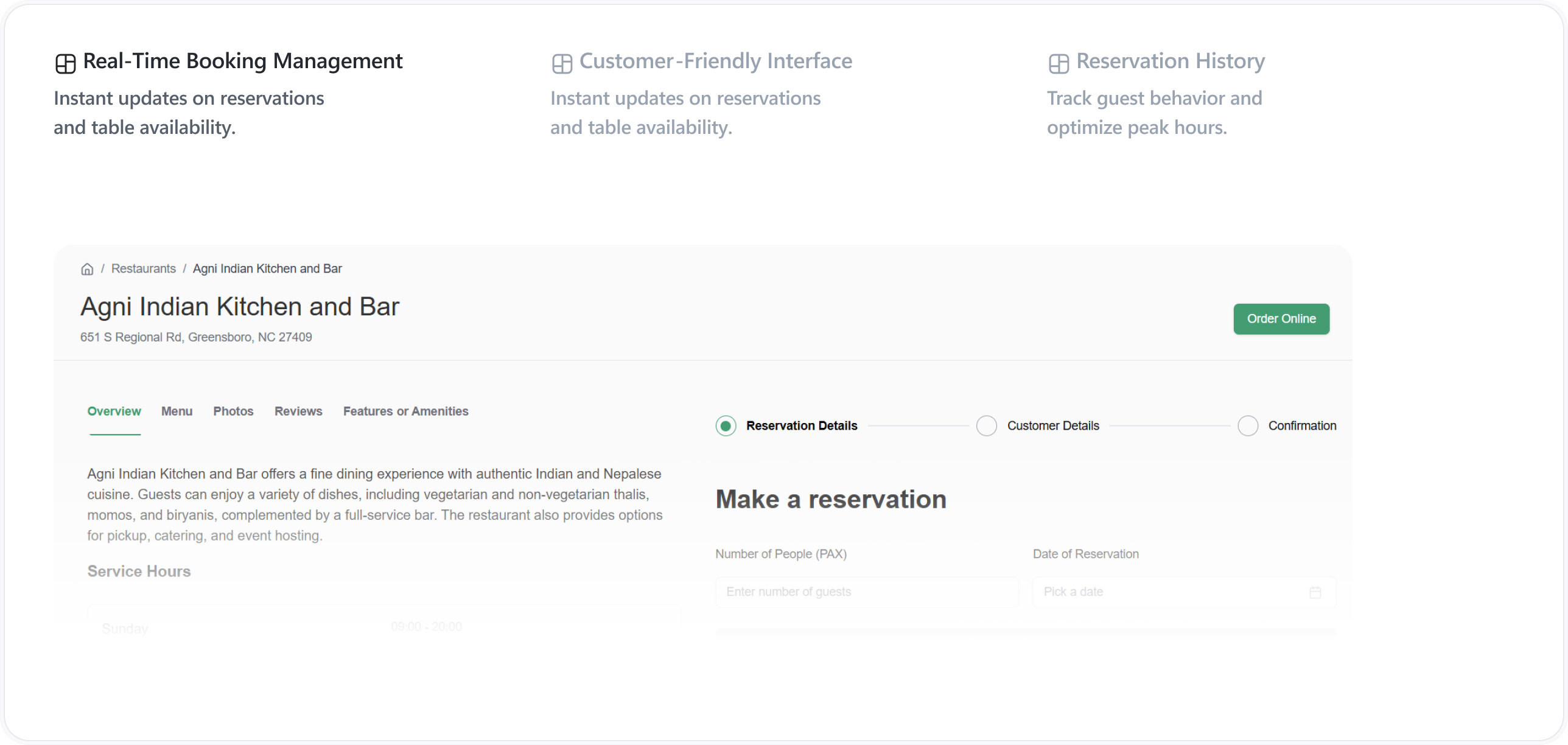Screen dimensions: 1568x745
Task: Click the home icon in the breadcrumb
Action: coord(86,268)
